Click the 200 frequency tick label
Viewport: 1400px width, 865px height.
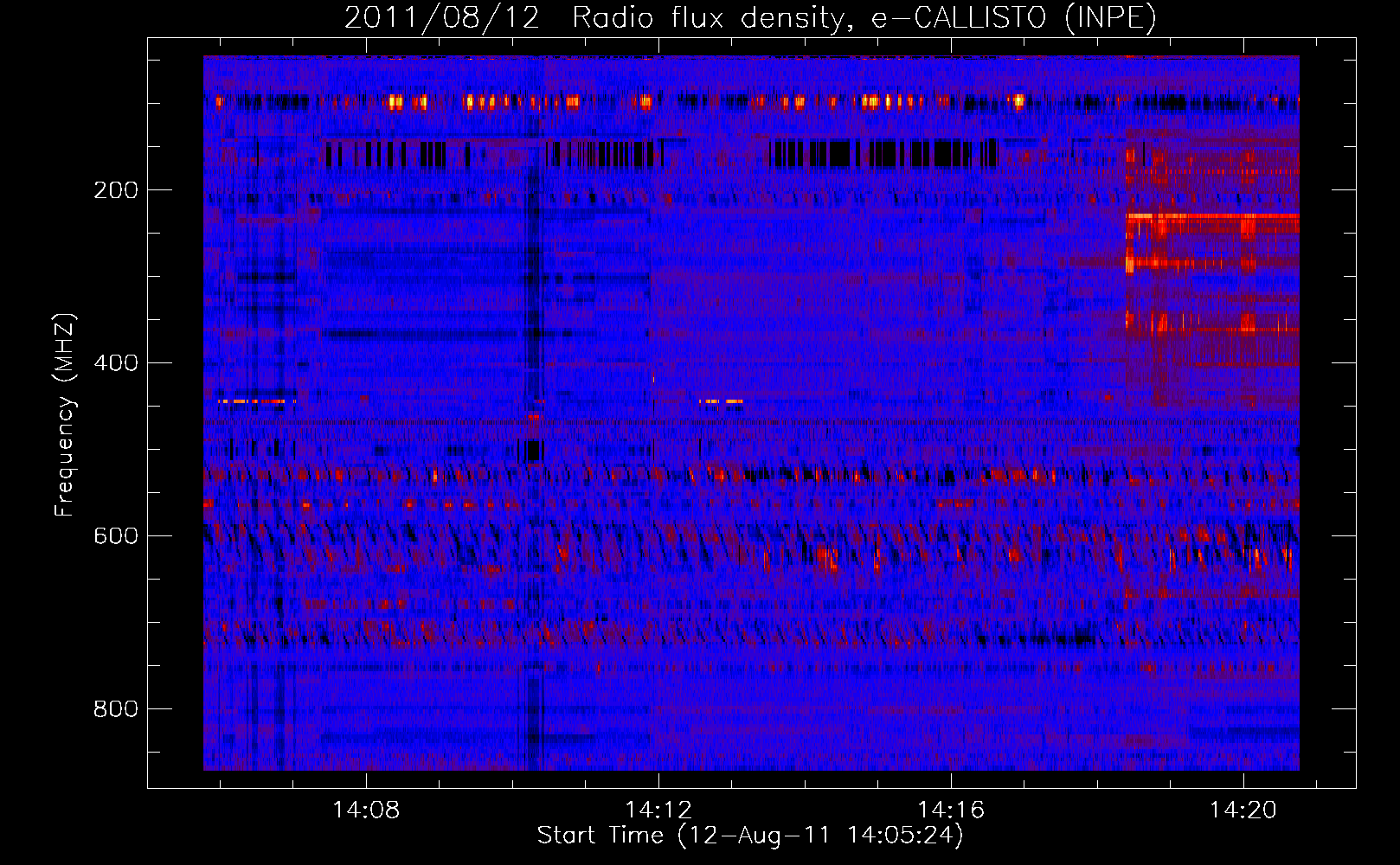pos(116,190)
